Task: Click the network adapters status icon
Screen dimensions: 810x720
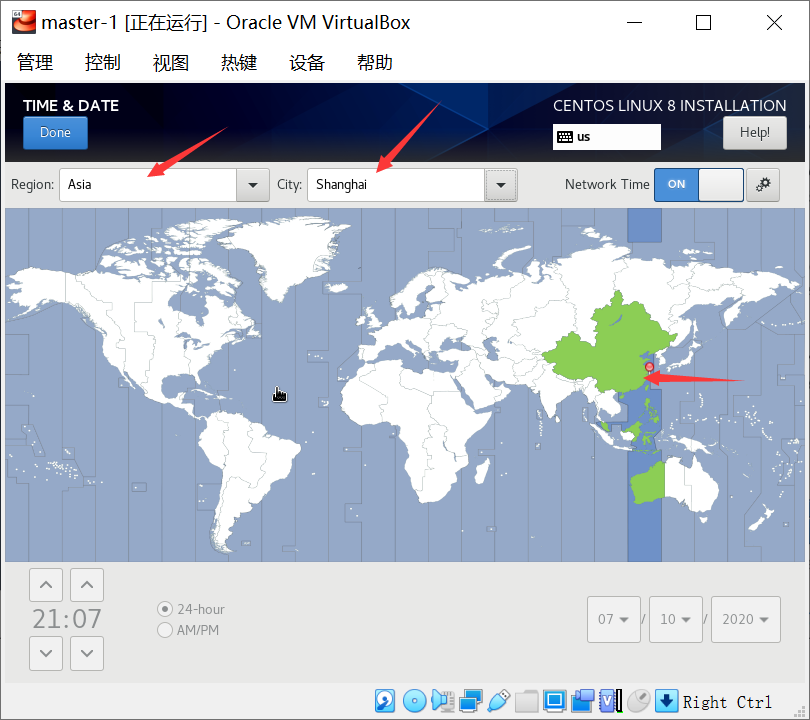Action: [x=471, y=701]
